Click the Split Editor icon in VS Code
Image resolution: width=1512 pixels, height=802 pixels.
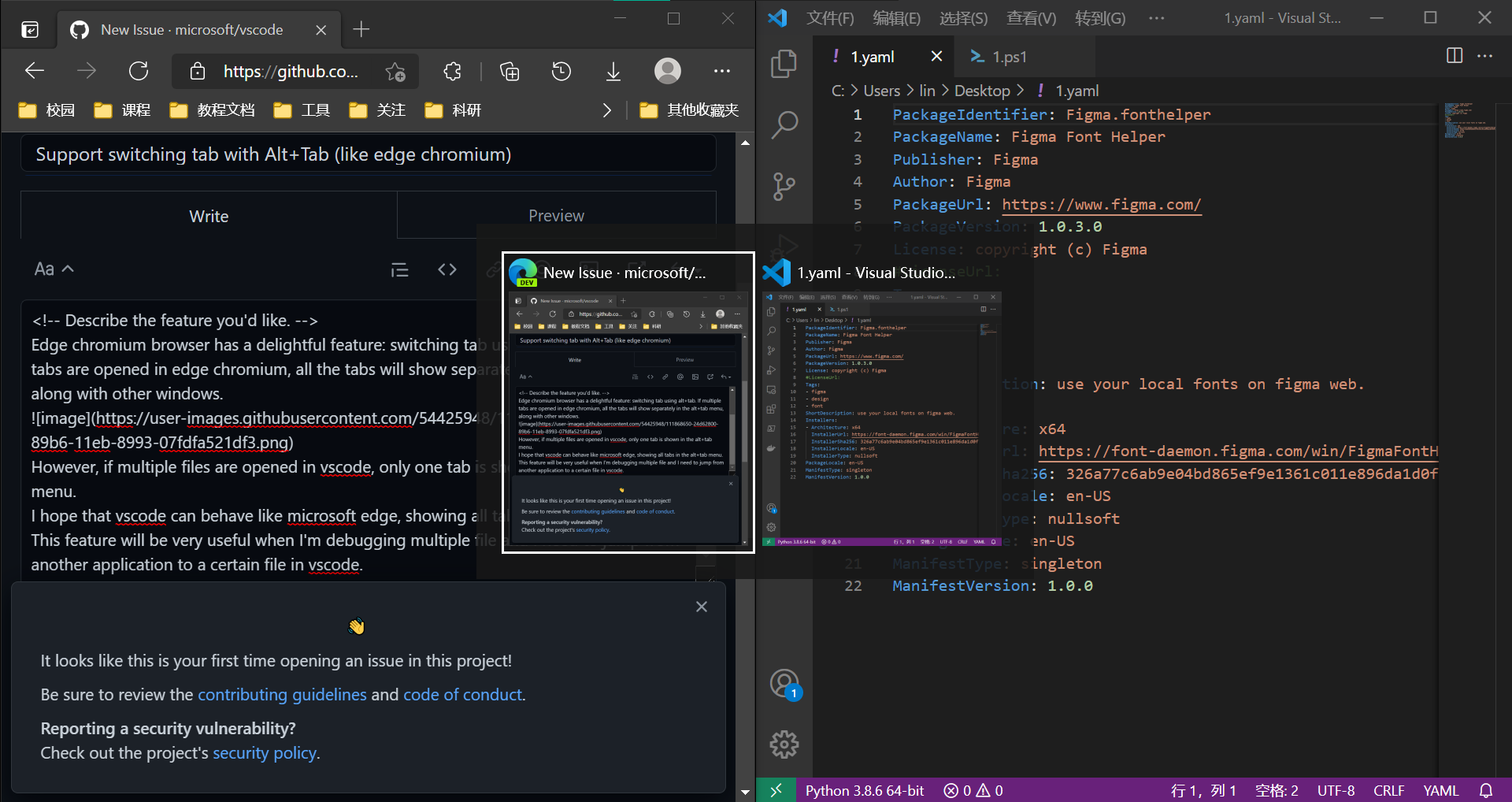[1453, 56]
